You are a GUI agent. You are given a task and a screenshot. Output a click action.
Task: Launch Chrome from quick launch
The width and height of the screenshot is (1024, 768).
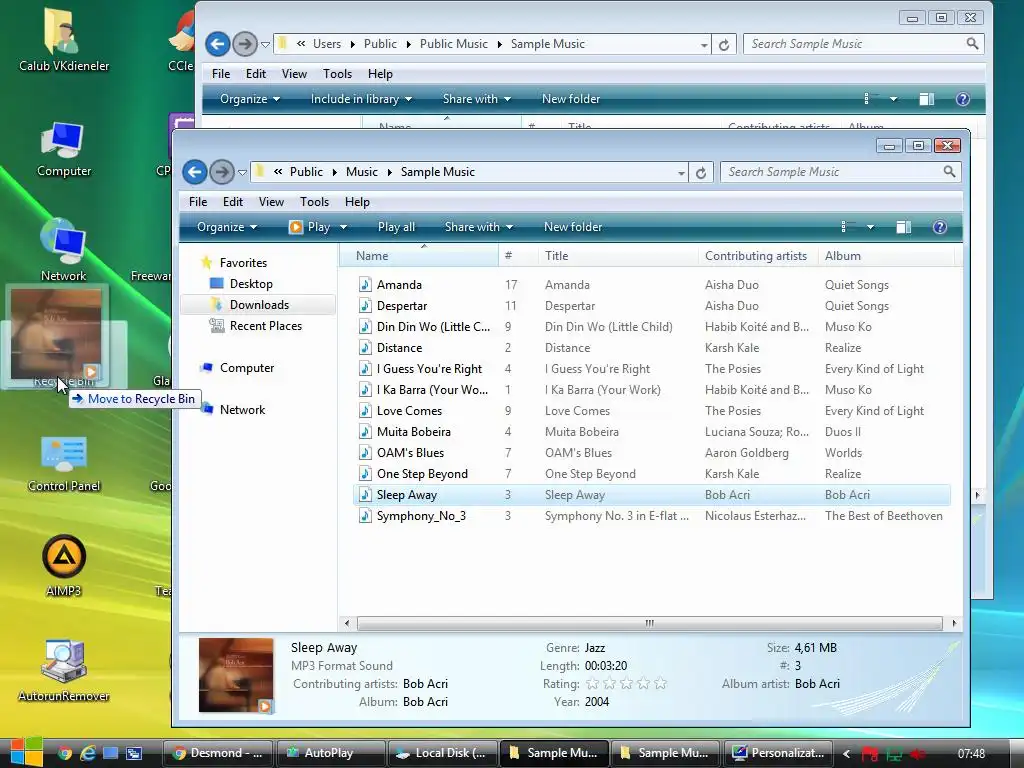tap(64, 753)
